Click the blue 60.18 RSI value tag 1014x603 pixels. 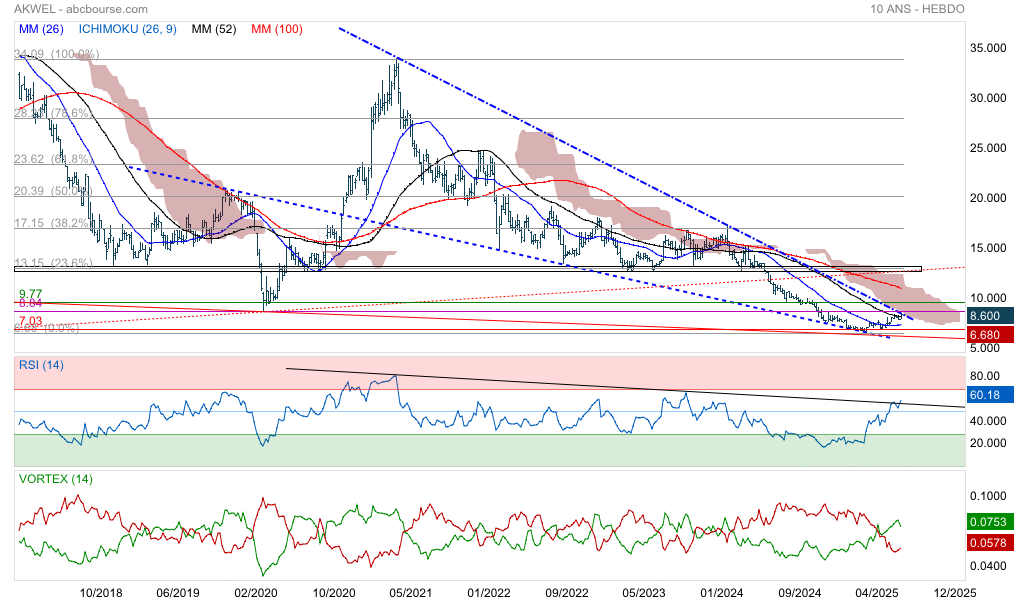tap(989, 395)
